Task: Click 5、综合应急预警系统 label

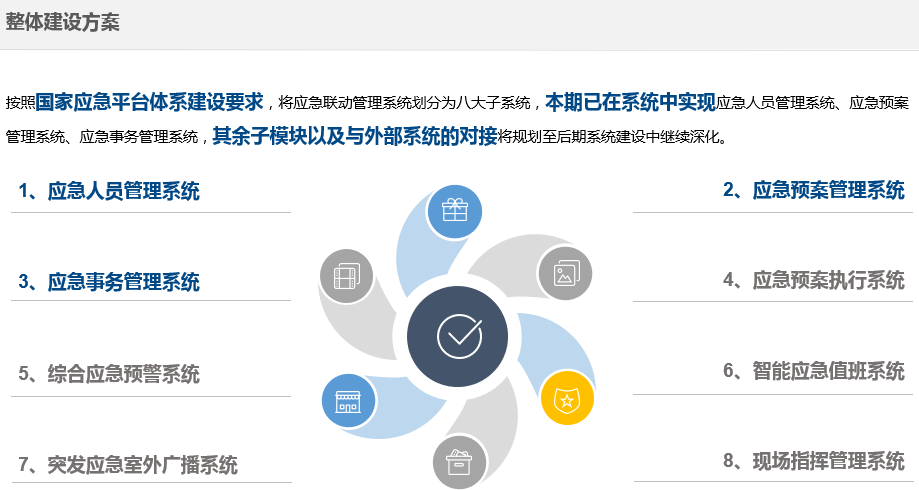Action: point(109,374)
